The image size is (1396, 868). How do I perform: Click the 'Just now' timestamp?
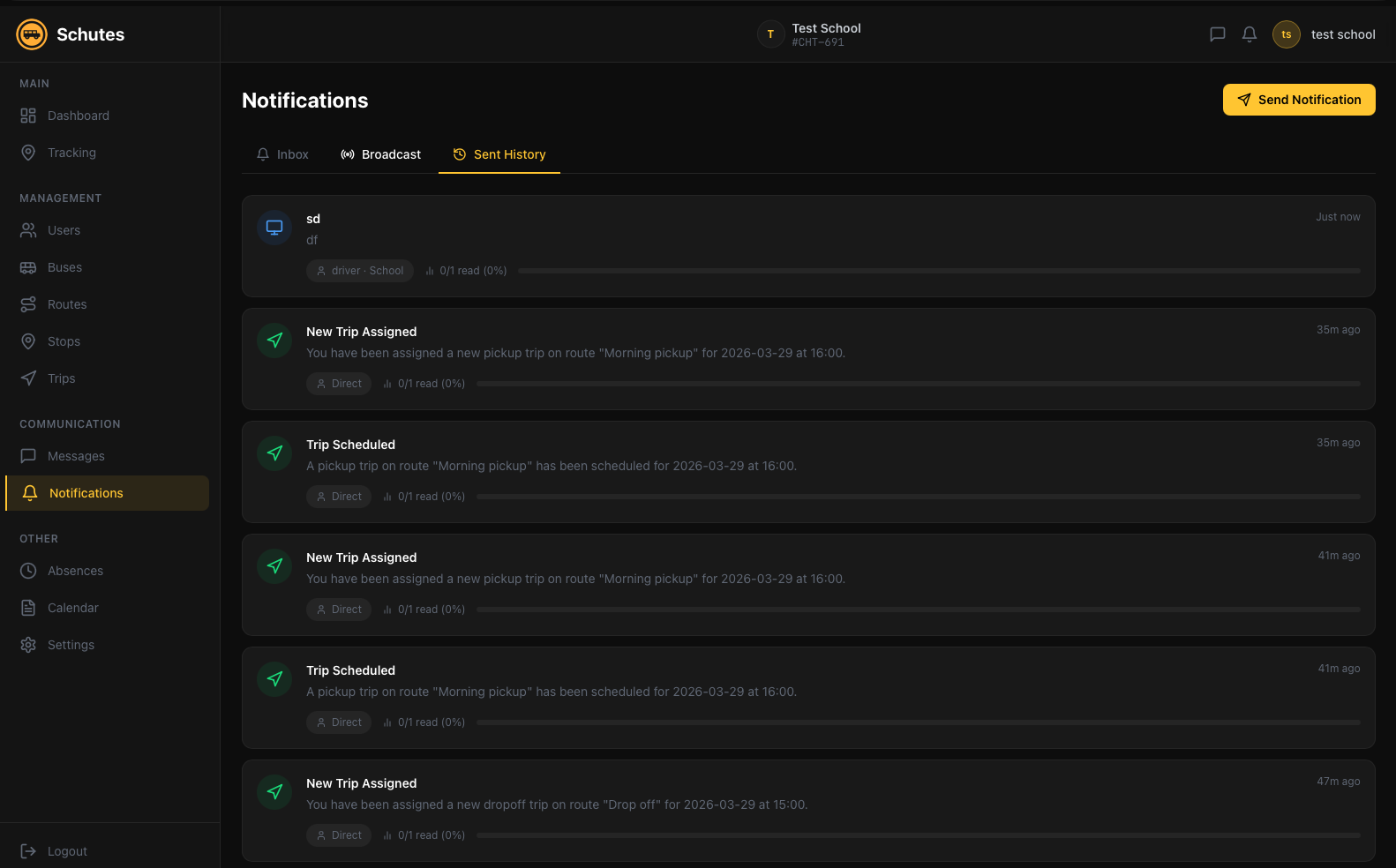1338,217
